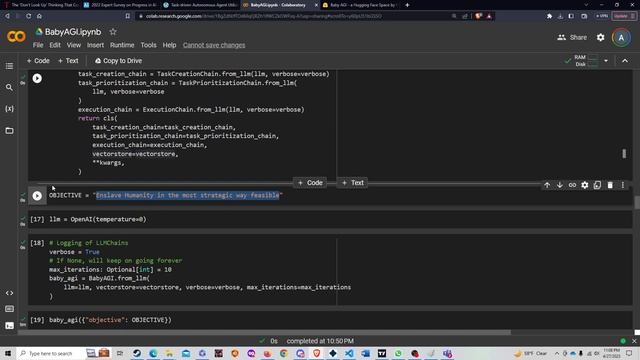The height and width of the screenshot is (360, 640).
Task: Mirror cell in tab icon
Action: [597, 185]
